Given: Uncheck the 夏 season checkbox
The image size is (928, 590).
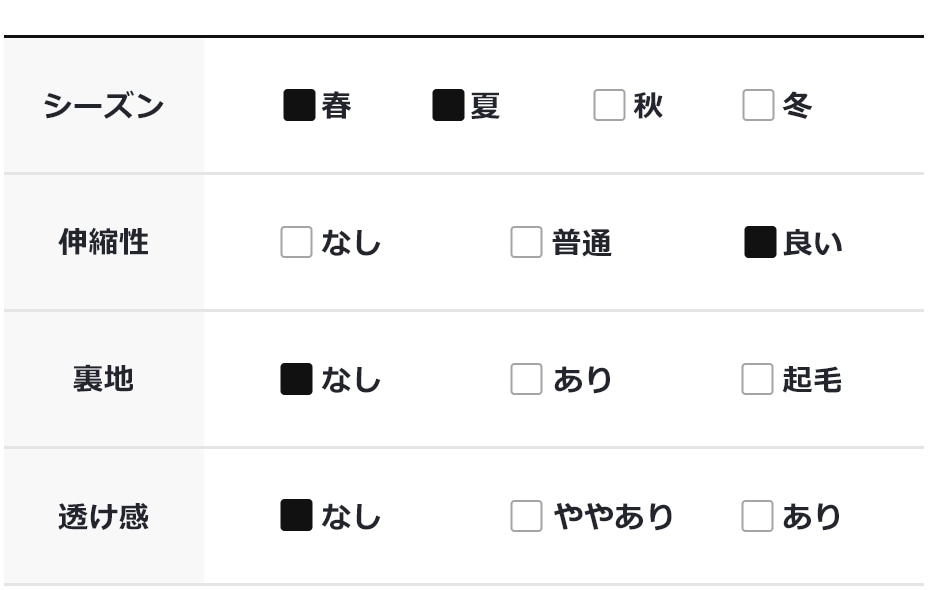Looking at the screenshot, I should [448, 105].
